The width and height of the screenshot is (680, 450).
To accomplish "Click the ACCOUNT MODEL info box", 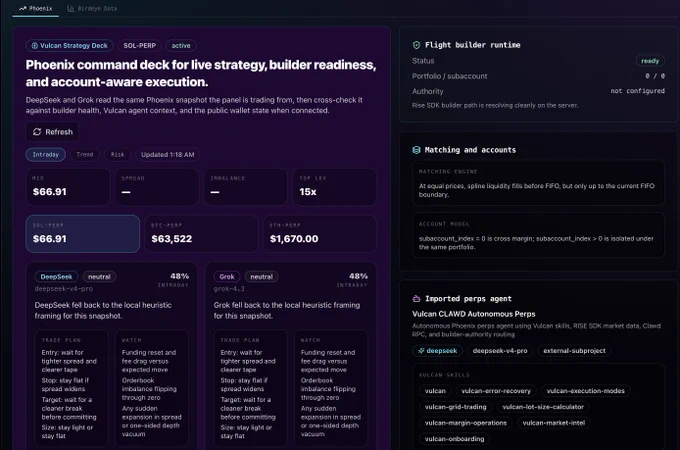I will 538,235.
